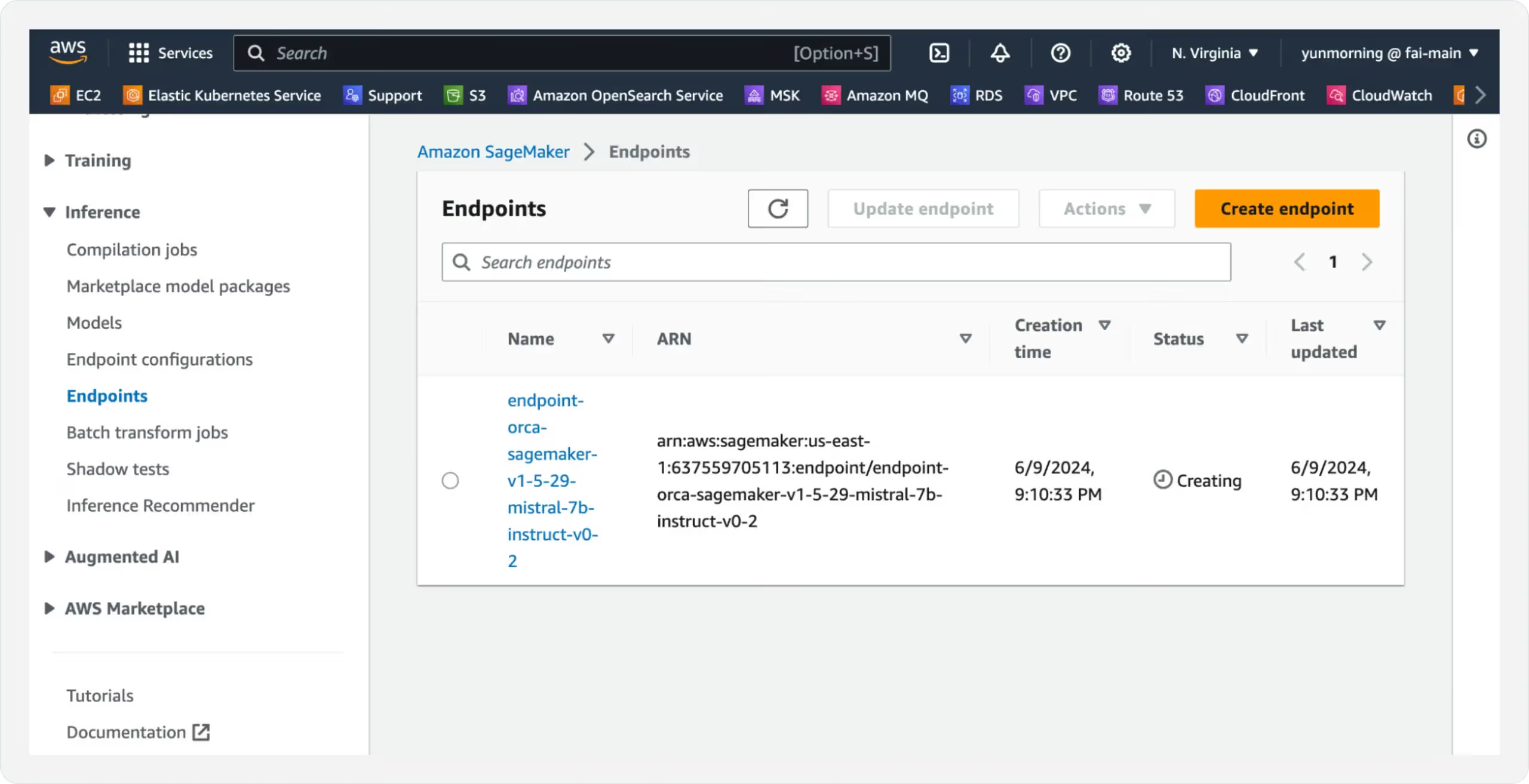Open Batch transform jobs
The image size is (1529, 784).
click(147, 432)
